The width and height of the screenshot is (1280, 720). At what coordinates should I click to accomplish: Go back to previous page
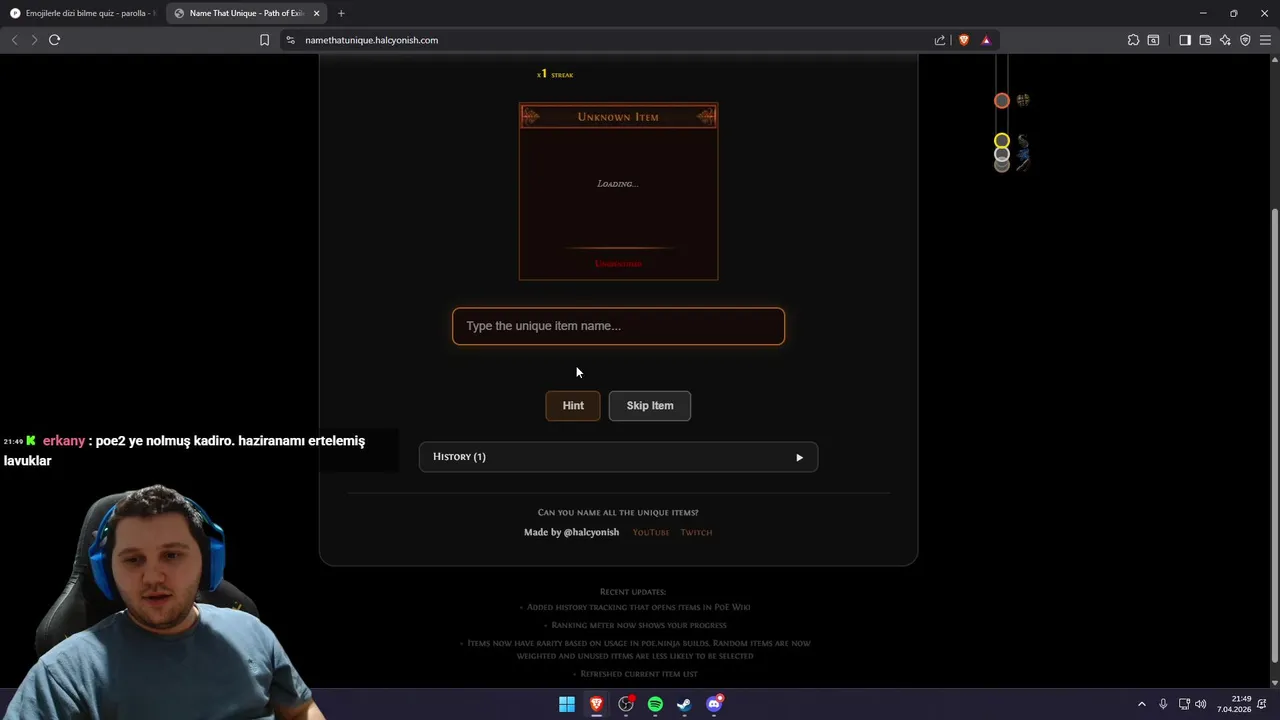pos(14,40)
